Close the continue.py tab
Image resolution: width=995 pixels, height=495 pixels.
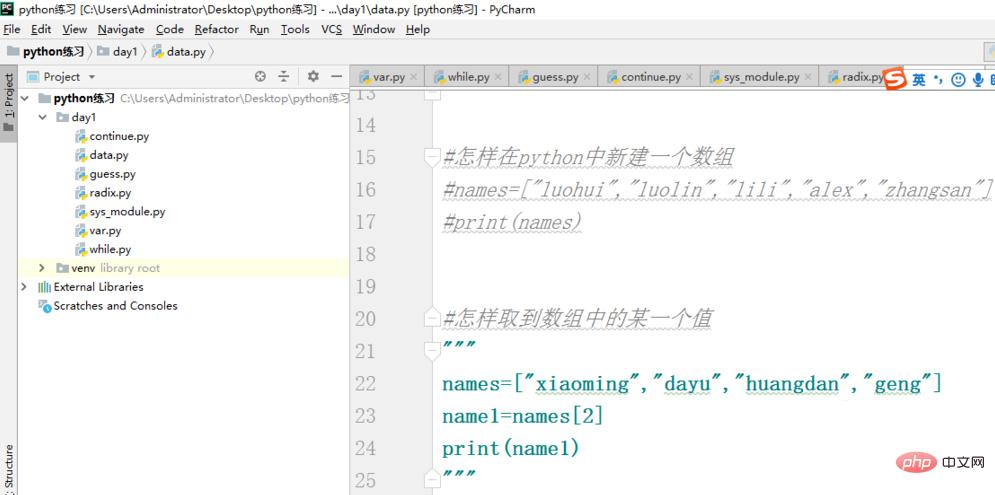690,77
